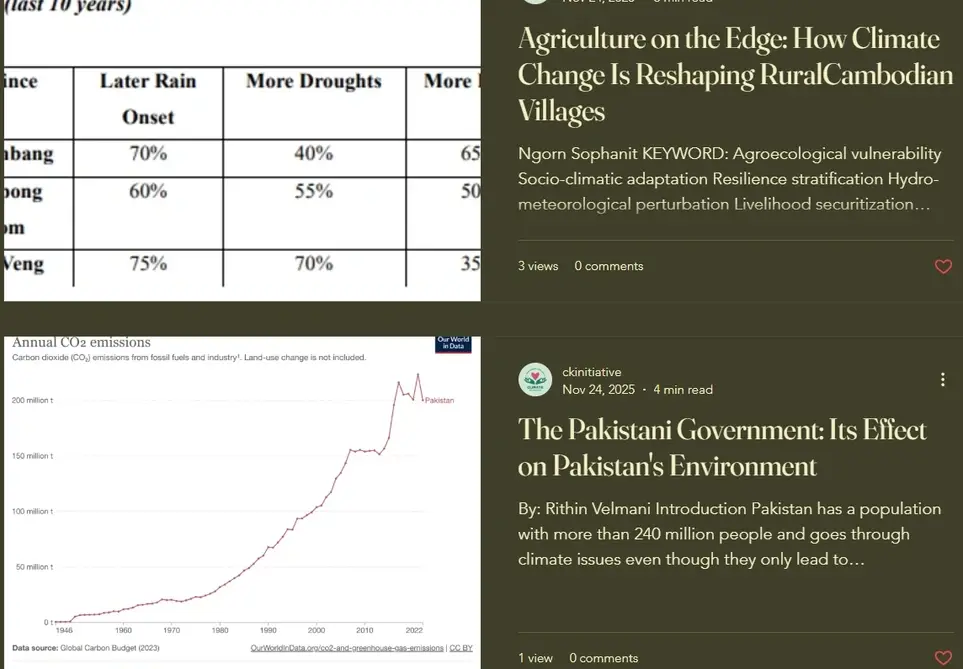Open the ckinitiative author profile name
This screenshot has height=669, width=963.
pos(592,372)
